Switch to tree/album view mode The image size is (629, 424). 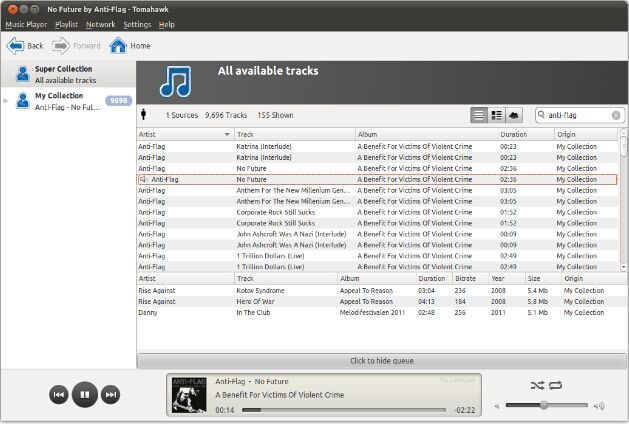[x=497, y=116]
